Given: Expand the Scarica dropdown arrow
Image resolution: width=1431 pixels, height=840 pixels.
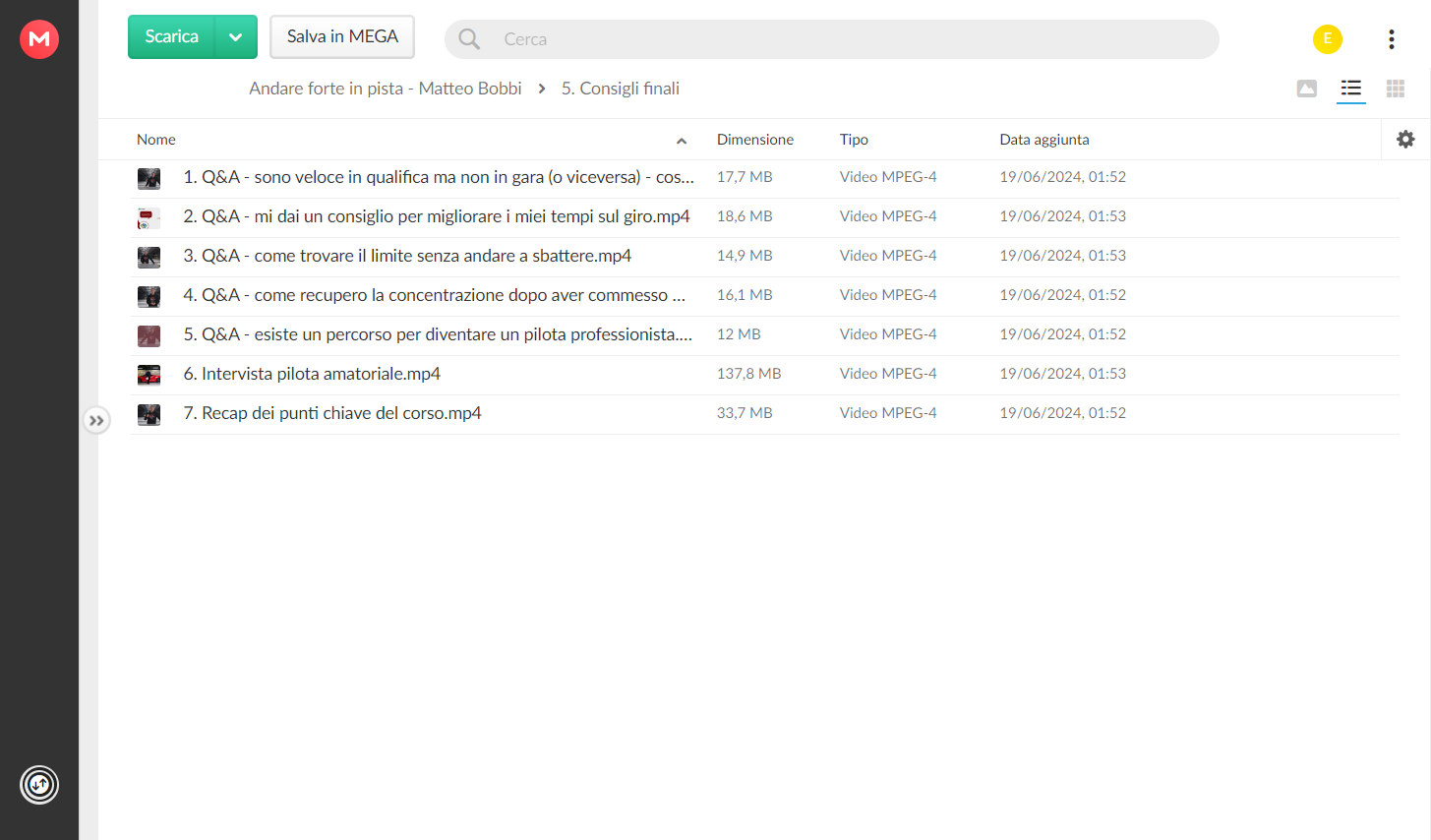Looking at the screenshot, I should pos(236,37).
